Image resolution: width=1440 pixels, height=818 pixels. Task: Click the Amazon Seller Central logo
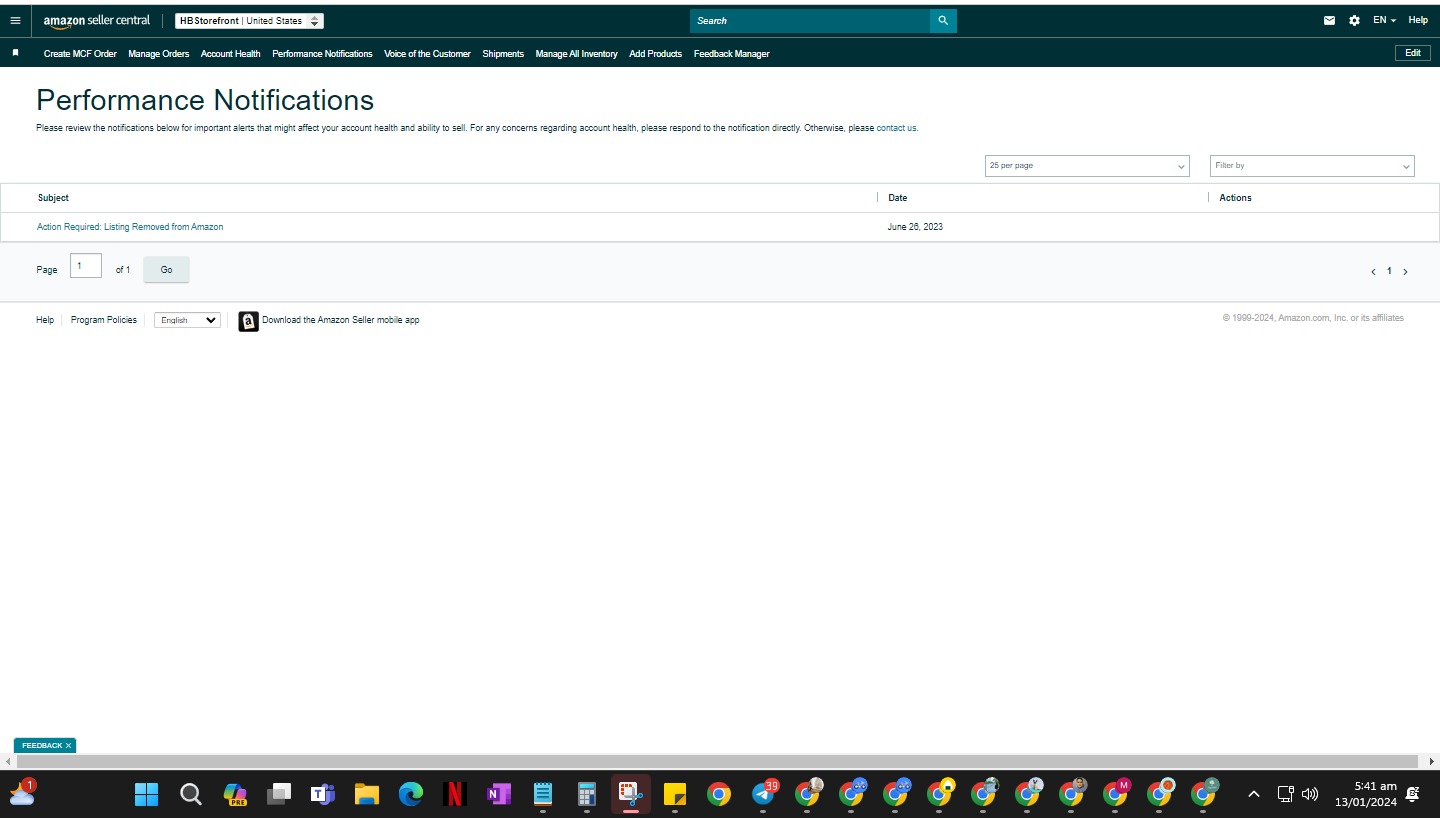click(x=97, y=21)
